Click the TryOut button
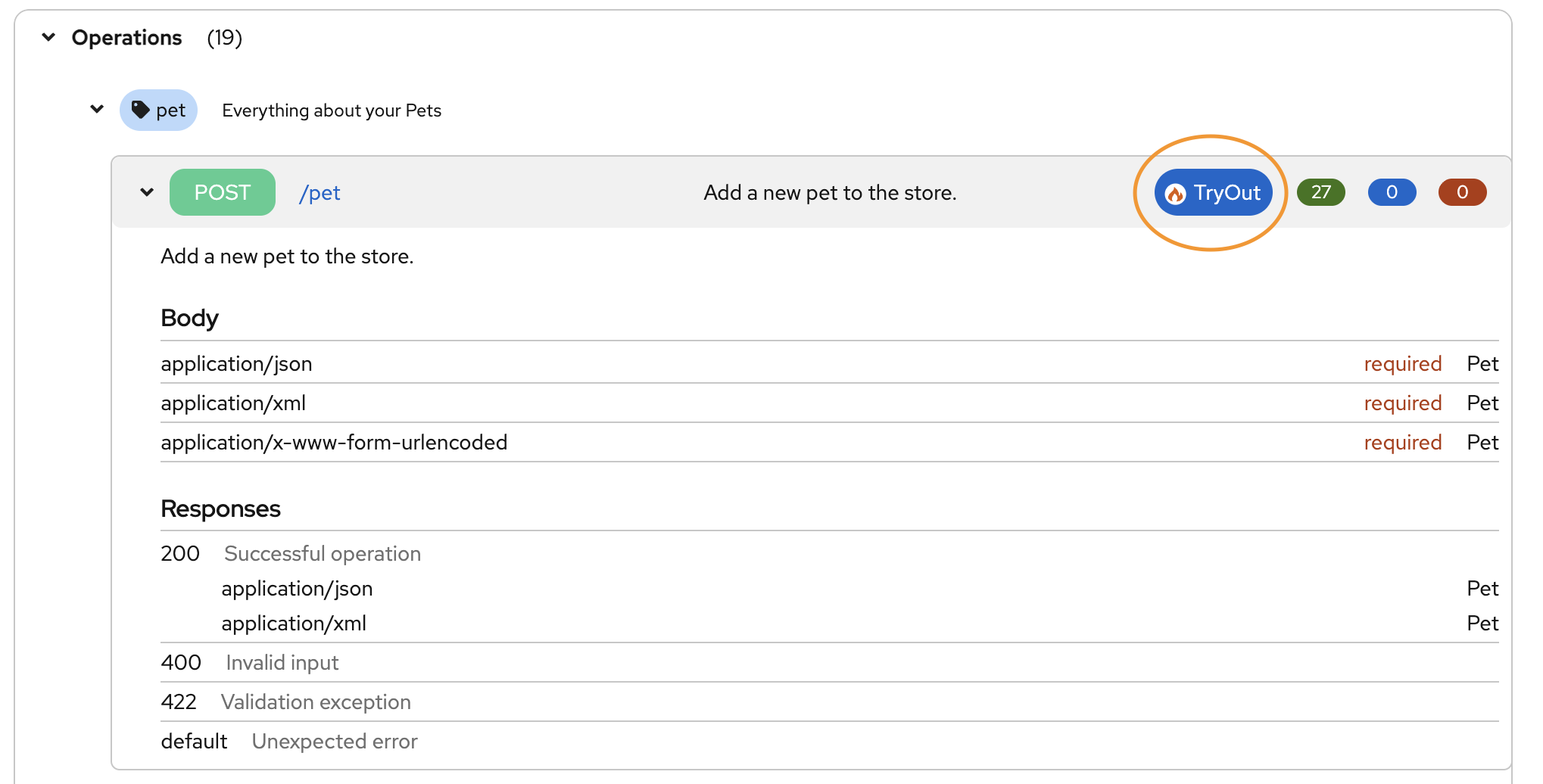This screenshot has width=1543, height=784. tap(1213, 193)
